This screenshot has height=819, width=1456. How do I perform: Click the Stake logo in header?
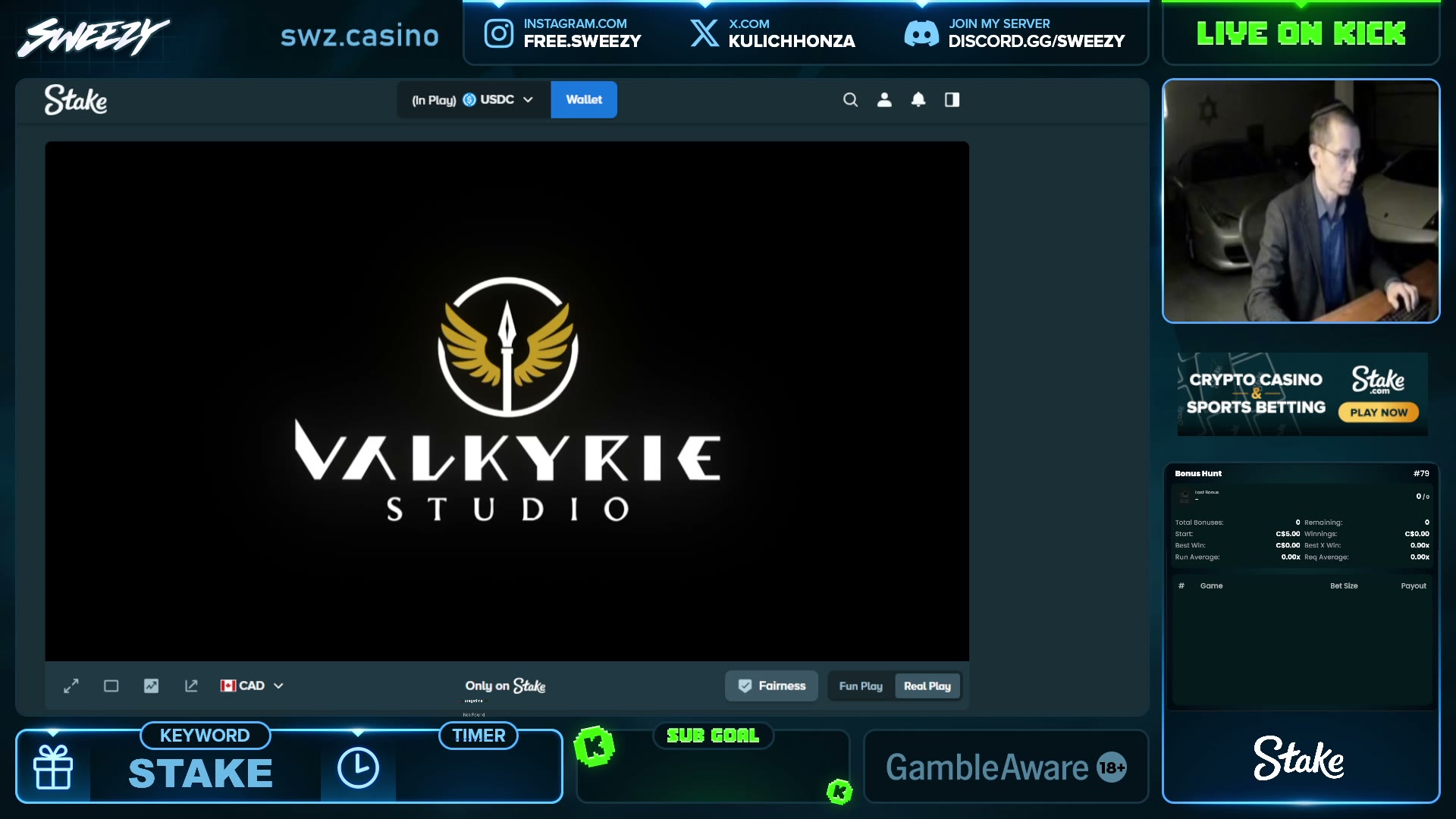(75, 99)
